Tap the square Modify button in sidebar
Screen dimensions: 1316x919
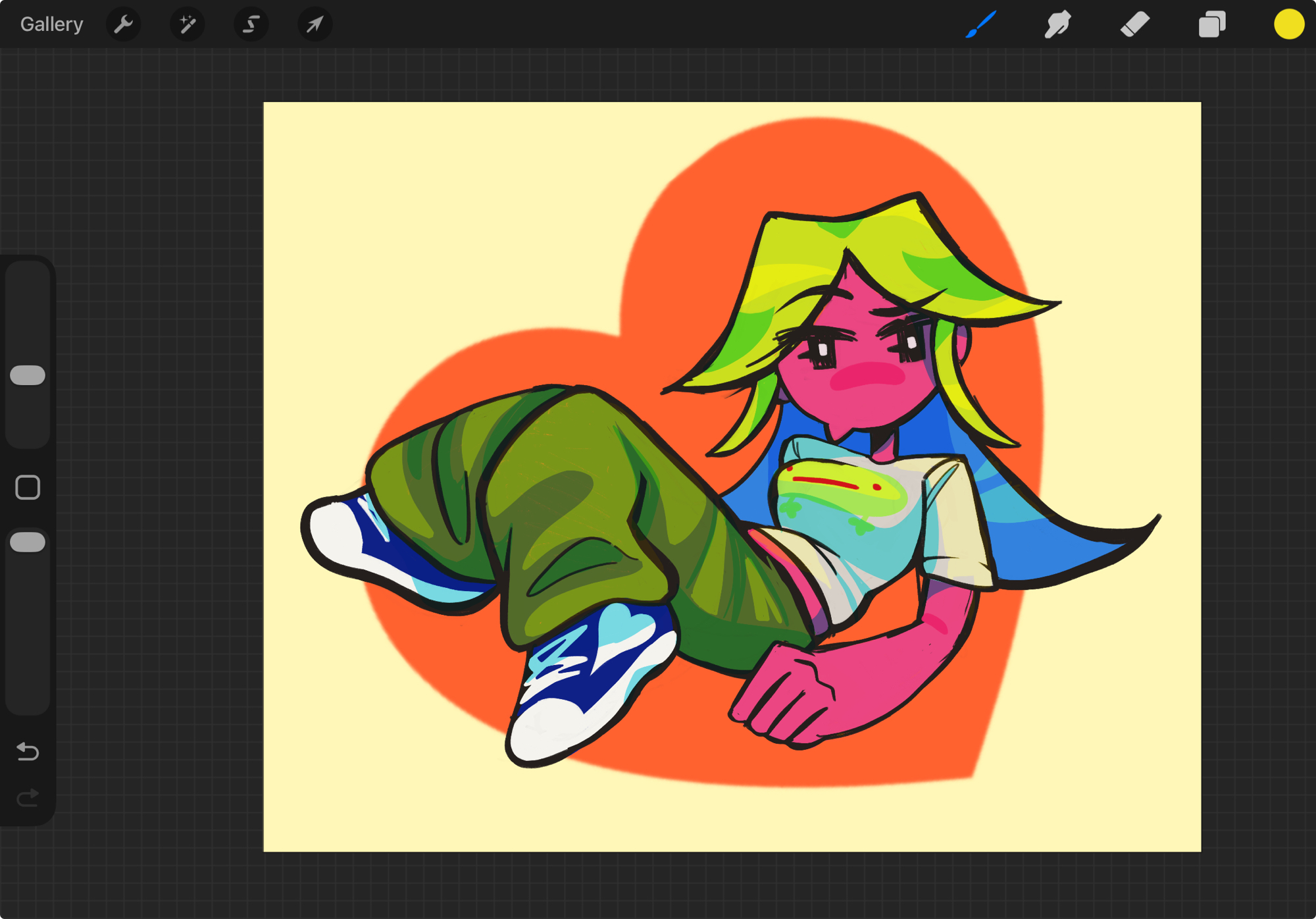(28, 488)
